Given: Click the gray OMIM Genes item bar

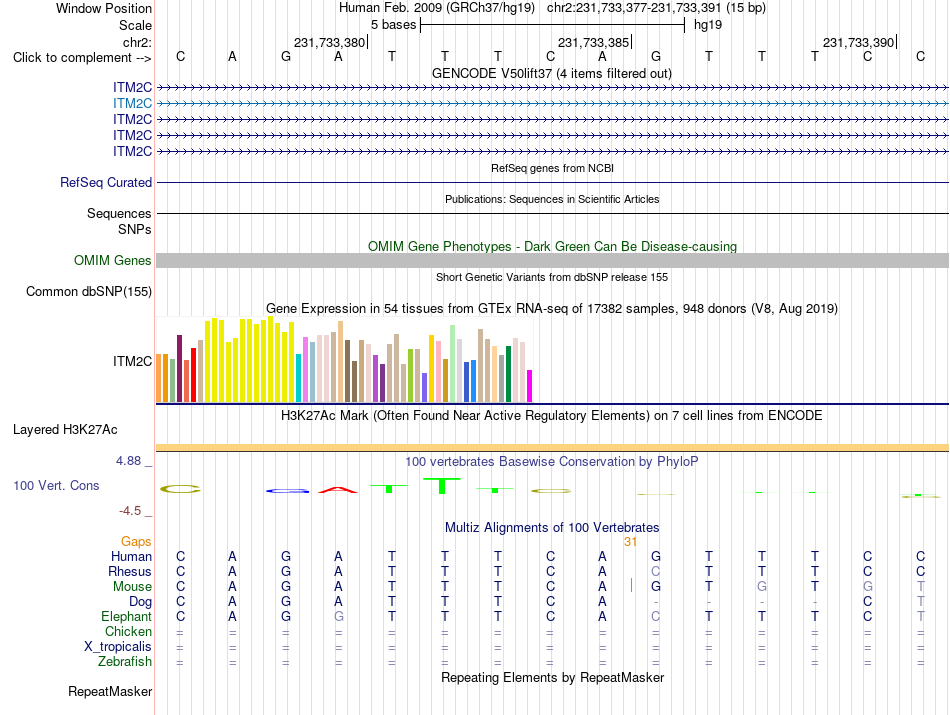Looking at the screenshot, I should pyautogui.click(x=552, y=261).
